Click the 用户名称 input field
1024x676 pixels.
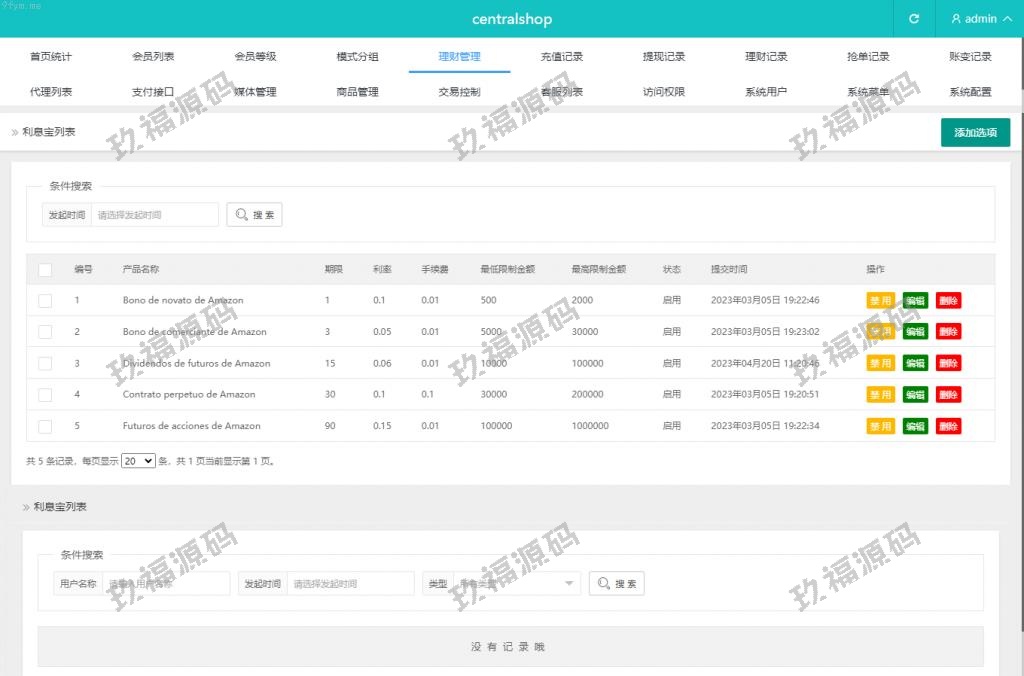(166, 584)
